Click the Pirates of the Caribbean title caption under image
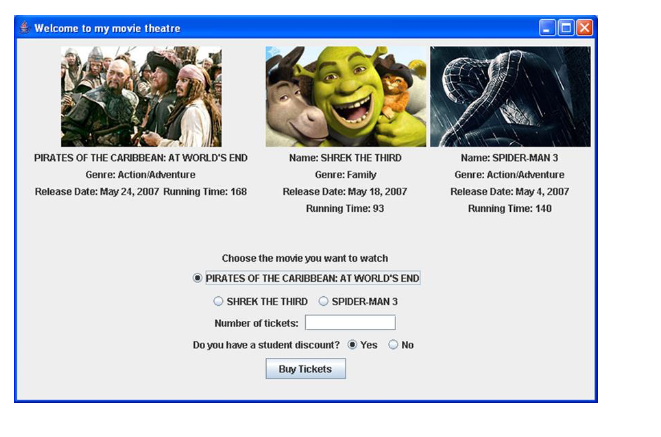 141,158
